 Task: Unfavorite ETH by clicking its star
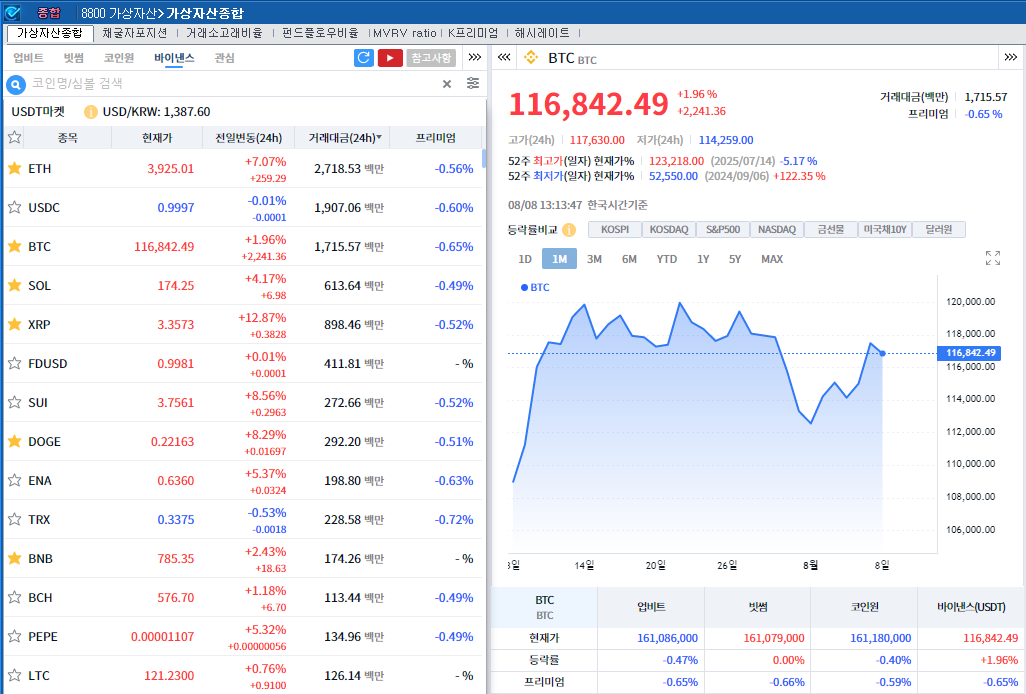tap(15, 169)
